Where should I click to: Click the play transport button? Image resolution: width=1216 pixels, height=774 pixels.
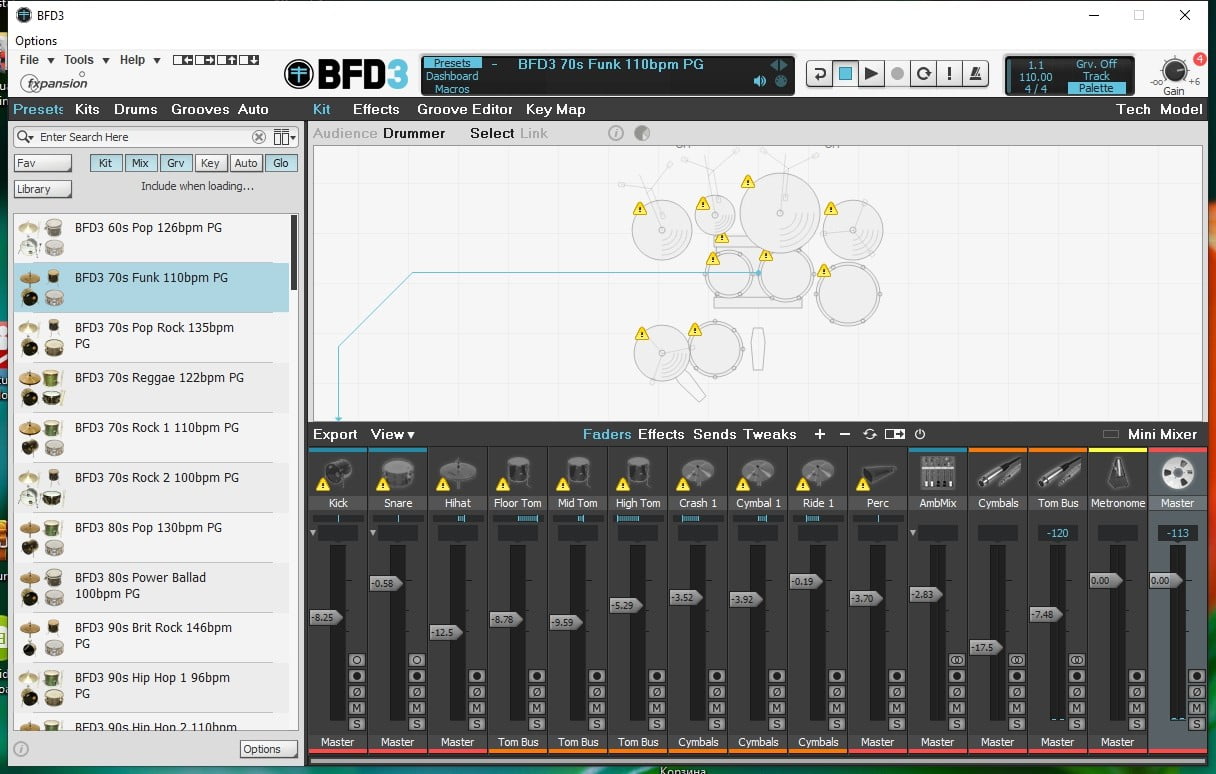pyautogui.click(x=871, y=74)
